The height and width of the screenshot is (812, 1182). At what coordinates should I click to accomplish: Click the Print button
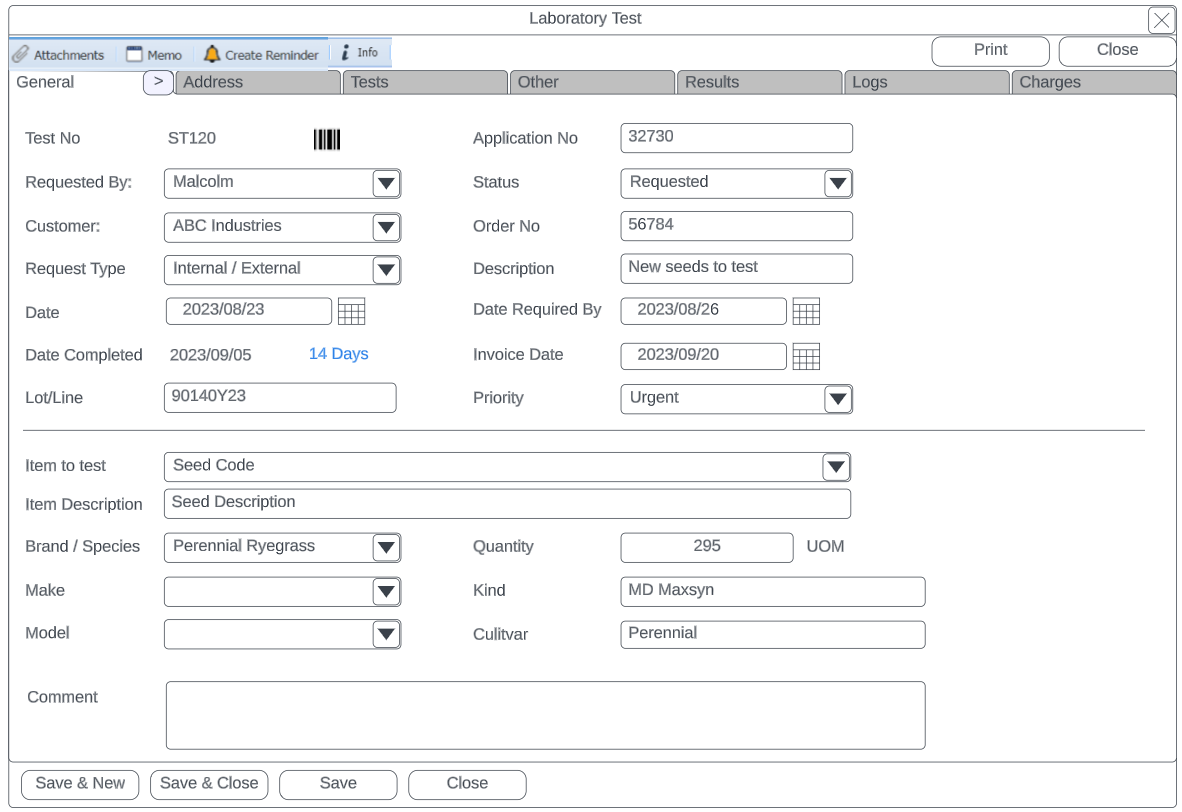pos(990,51)
